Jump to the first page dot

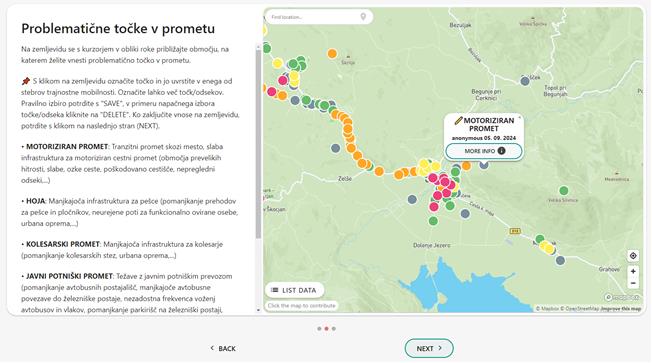point(319,328)
